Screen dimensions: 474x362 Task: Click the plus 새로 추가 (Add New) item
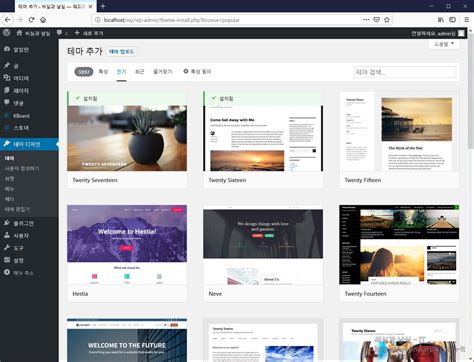click(89, 33)
